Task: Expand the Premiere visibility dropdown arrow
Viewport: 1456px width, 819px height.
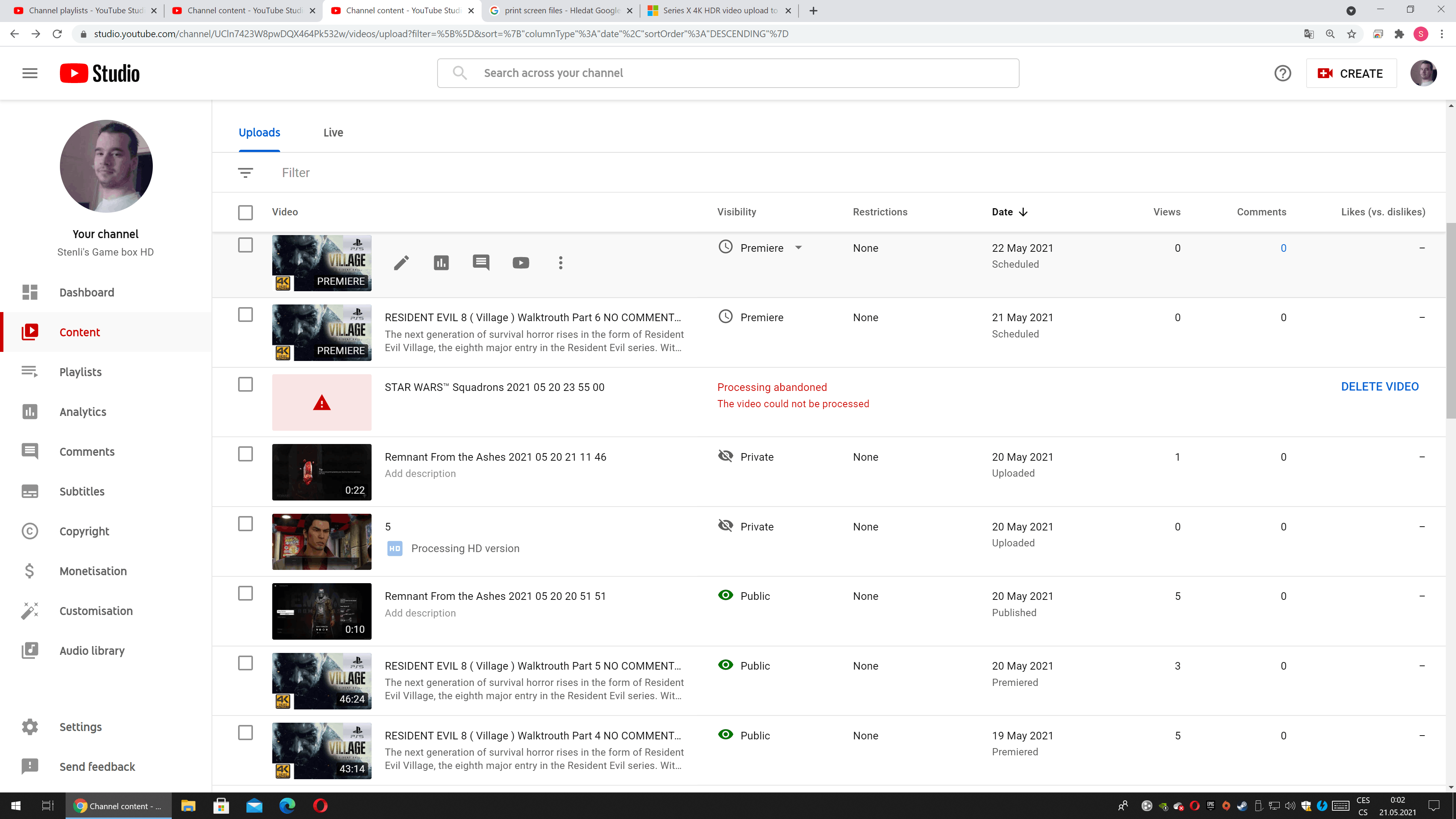Action: pos(799,248)
